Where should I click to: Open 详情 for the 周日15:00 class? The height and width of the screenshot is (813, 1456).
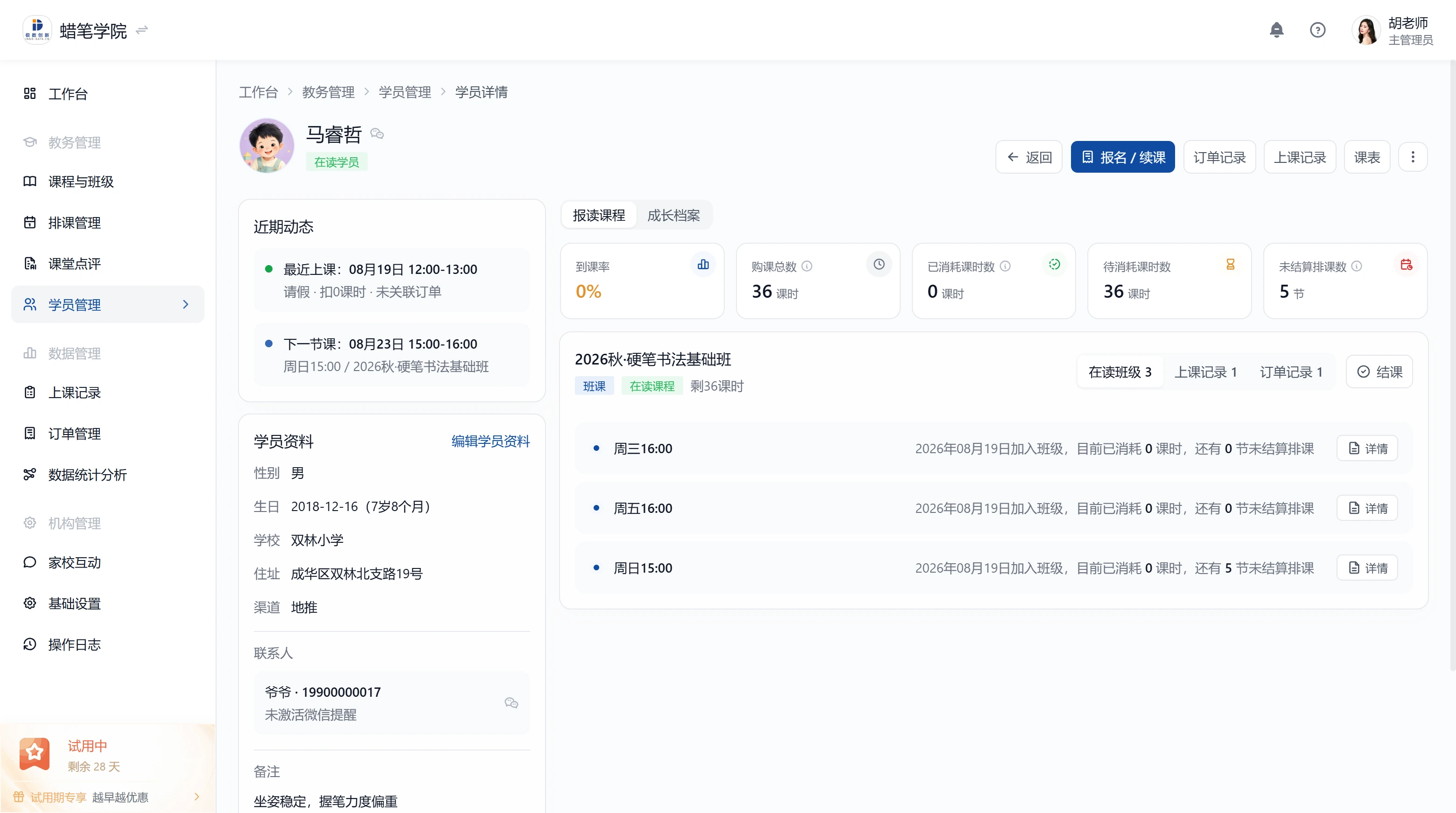[x=1367, y=568]
